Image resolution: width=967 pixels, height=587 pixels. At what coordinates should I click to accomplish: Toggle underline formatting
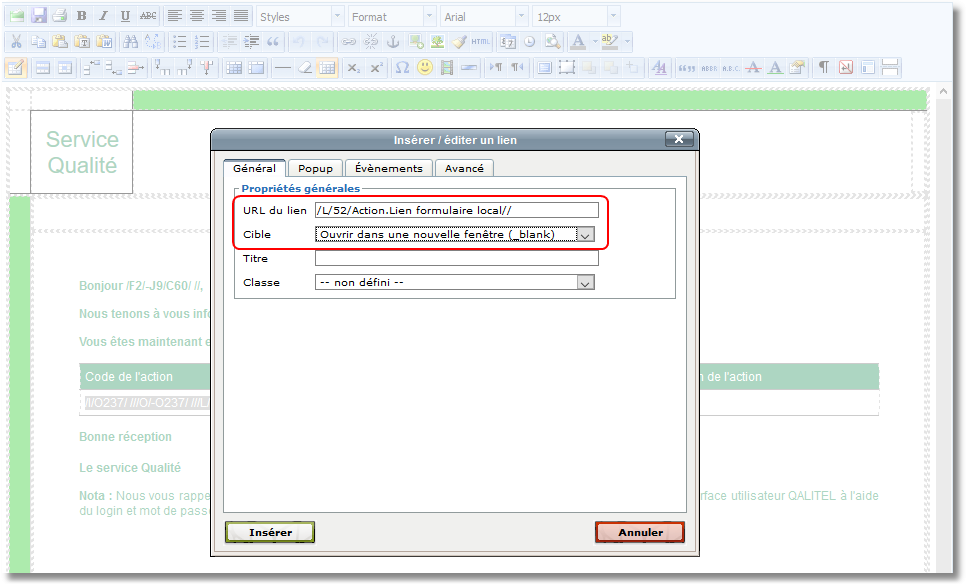click(x=125, y=16)
